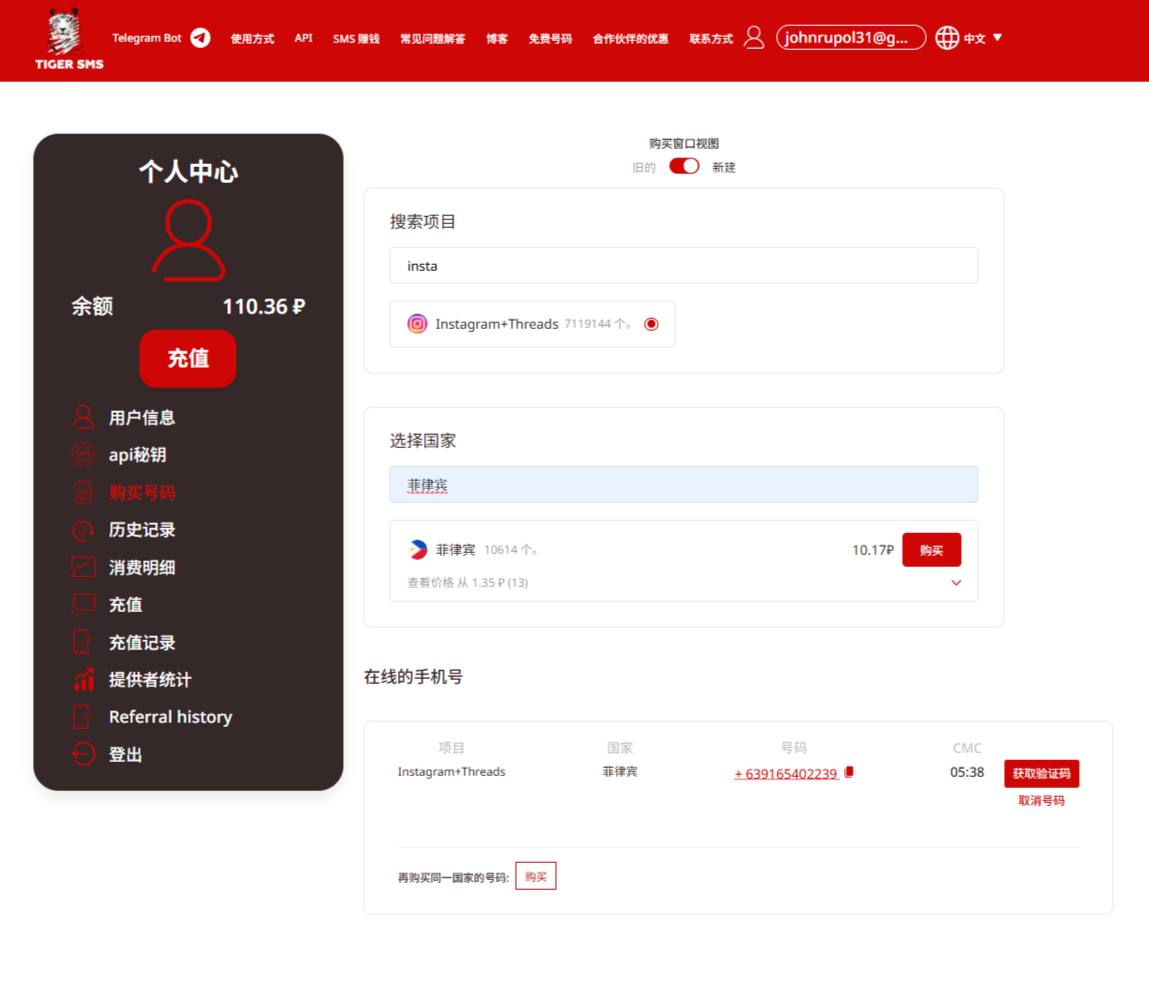Click the big red 充值 top-up button
This screenshot has width=1149, height=986.
(188, 358)
